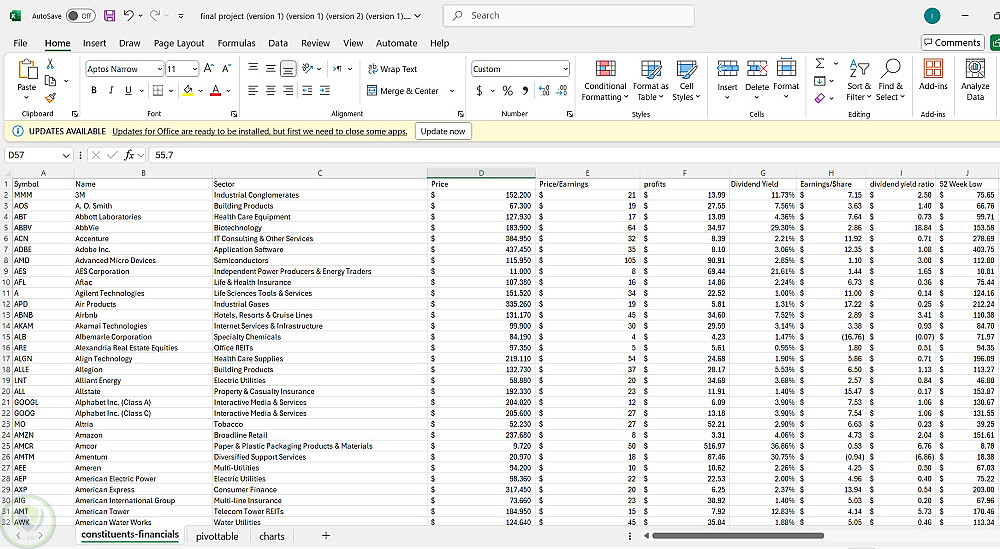Click the Update now button
The height and width of the screenshot is (549, 1000).
pyautogui.click(x=442, y=132)
